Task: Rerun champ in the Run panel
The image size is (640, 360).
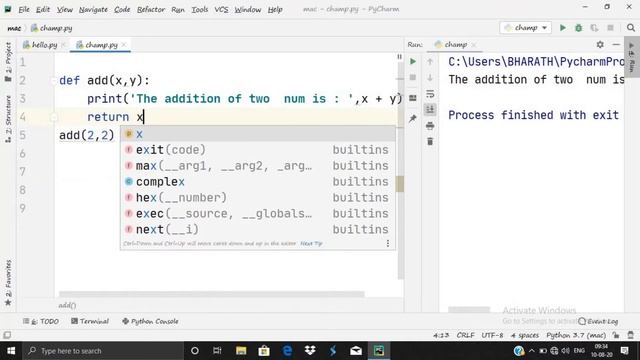Action: 413,62
